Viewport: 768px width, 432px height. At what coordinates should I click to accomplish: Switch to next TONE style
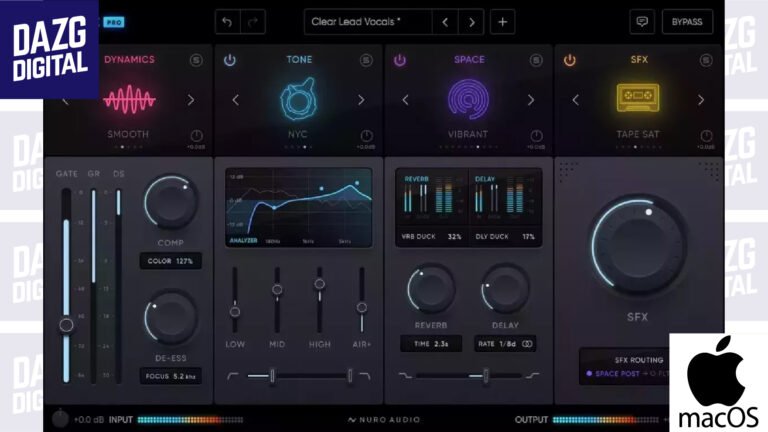(361, 100)
